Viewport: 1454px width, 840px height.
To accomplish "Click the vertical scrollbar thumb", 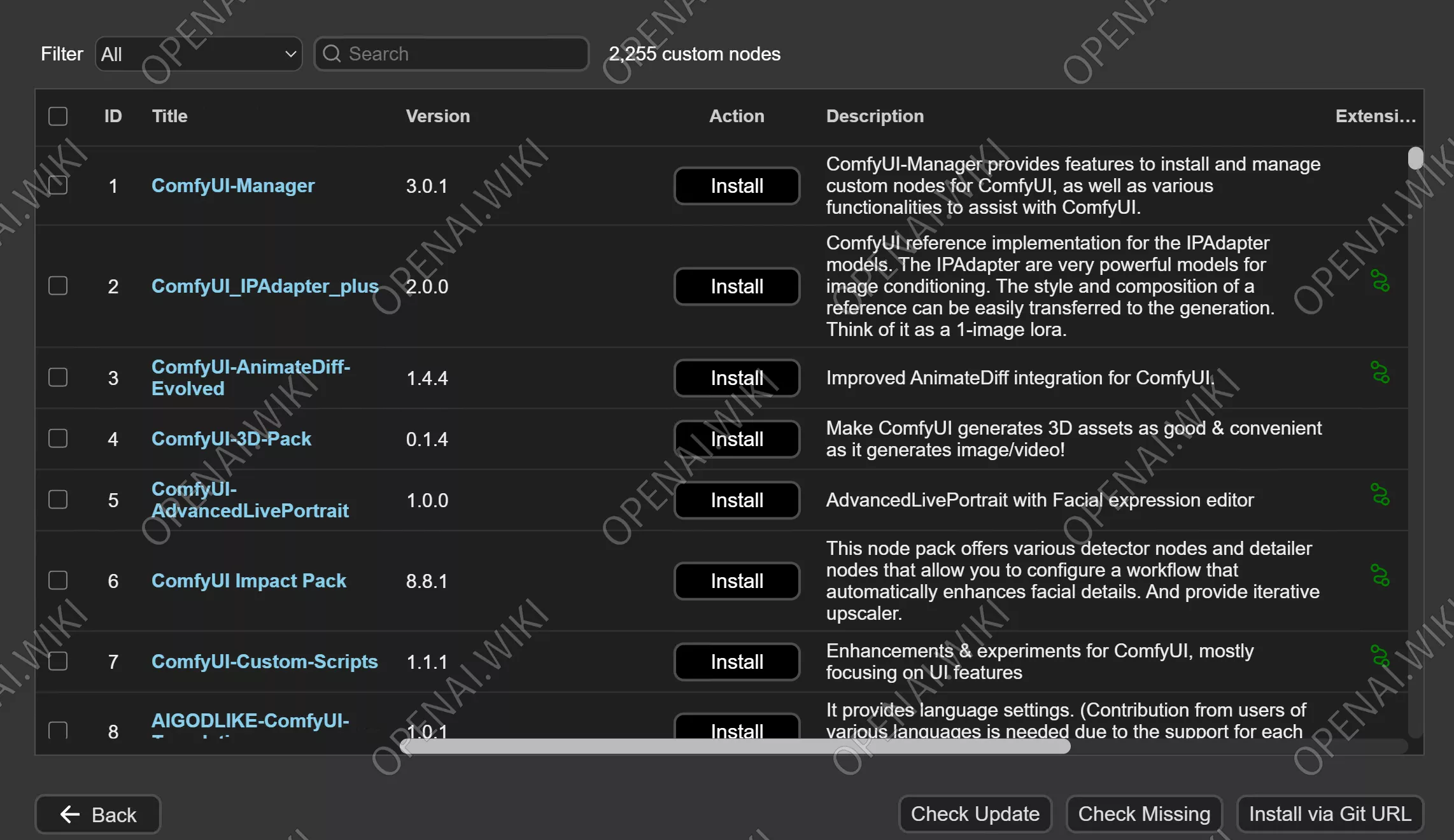I will click(x=1415, y=158).
